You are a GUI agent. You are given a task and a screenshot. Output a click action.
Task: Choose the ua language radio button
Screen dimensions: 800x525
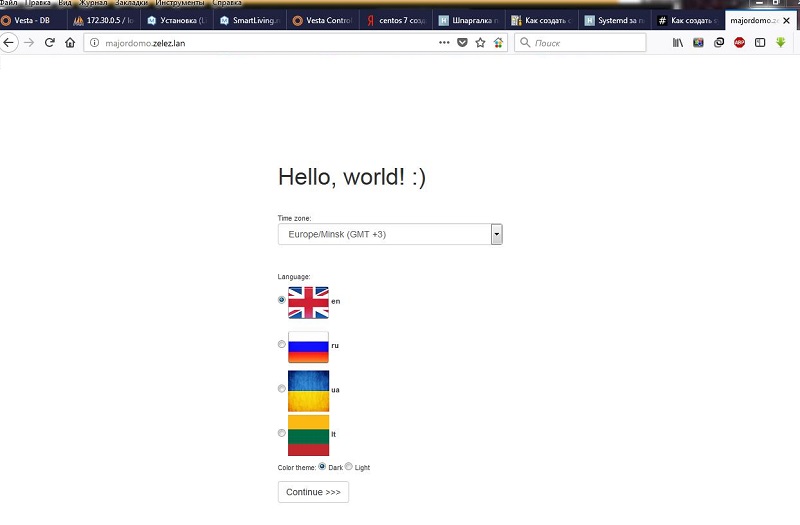click(x=282, y=389)
